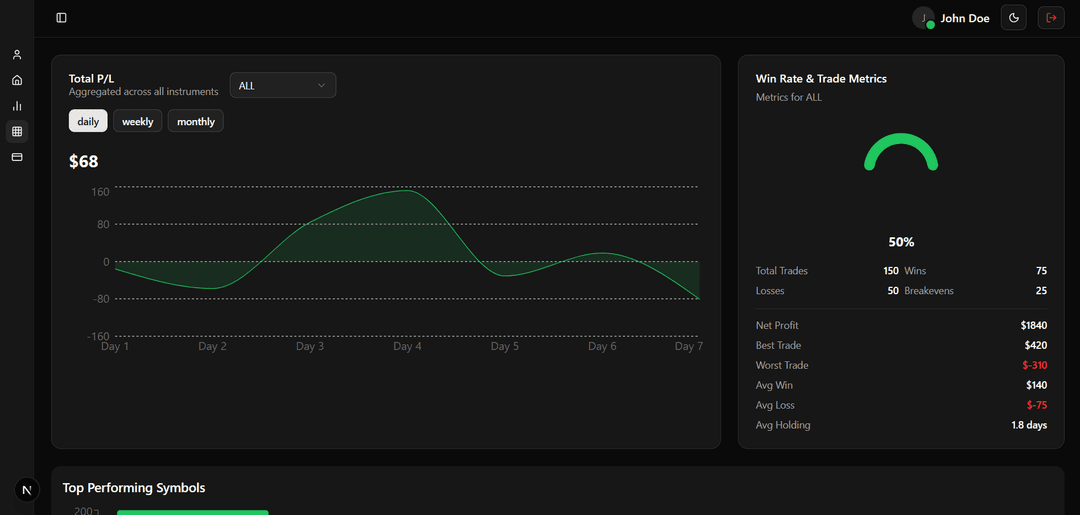1080x515 pixels.
Task: Toggle the sidebar panel icon
Action: click(x=62, y=18)
